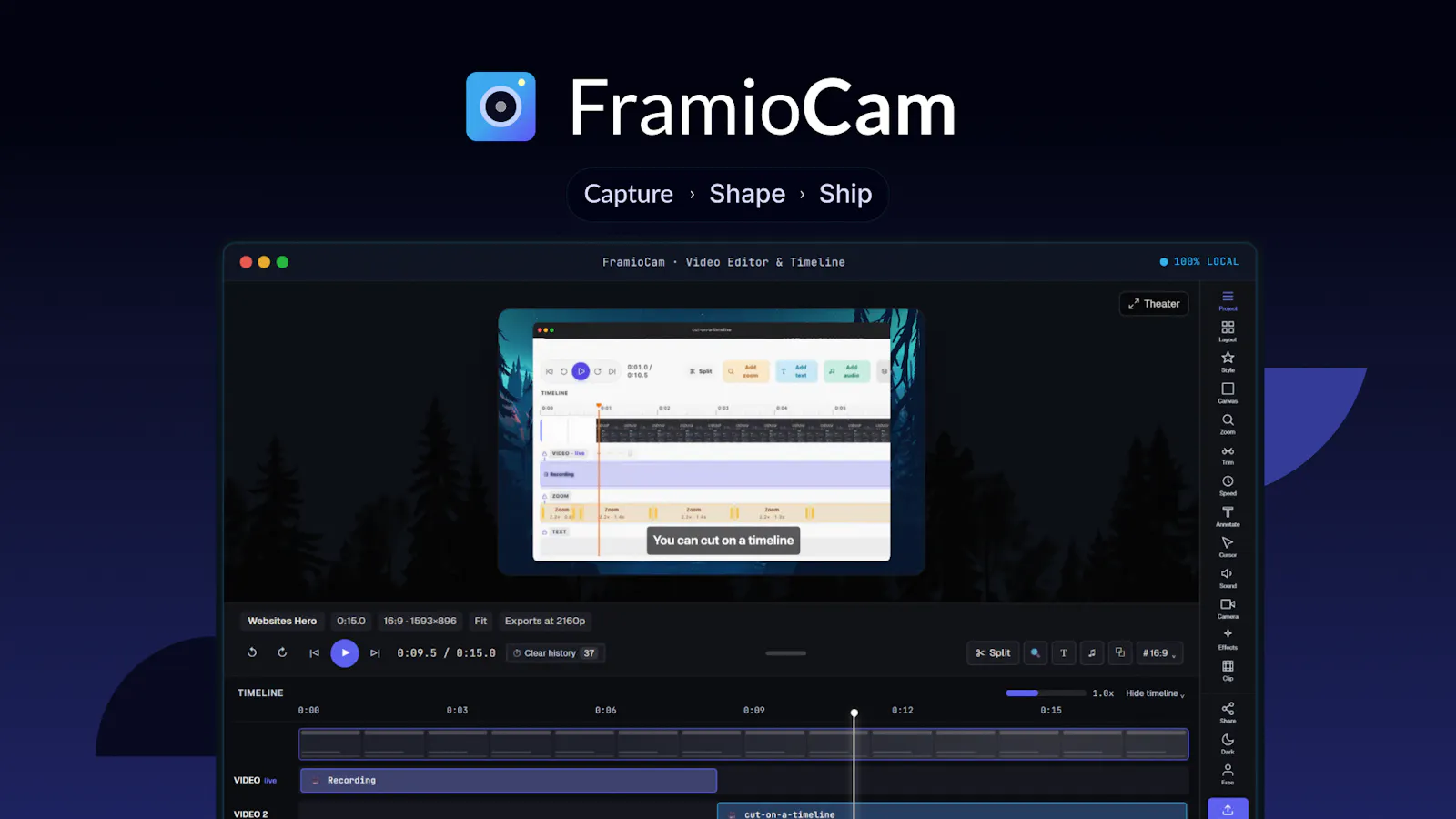Open the sidebar Zoom magnifier tool
Screen dimensions: 1456x819
pyautogui.click(x=1228, y=424)
